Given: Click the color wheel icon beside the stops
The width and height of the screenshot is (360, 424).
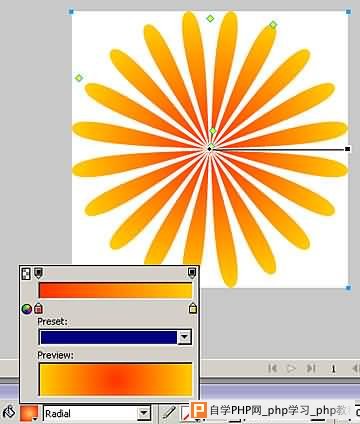Looking at the screenshot, I should (x=27, y=309).
